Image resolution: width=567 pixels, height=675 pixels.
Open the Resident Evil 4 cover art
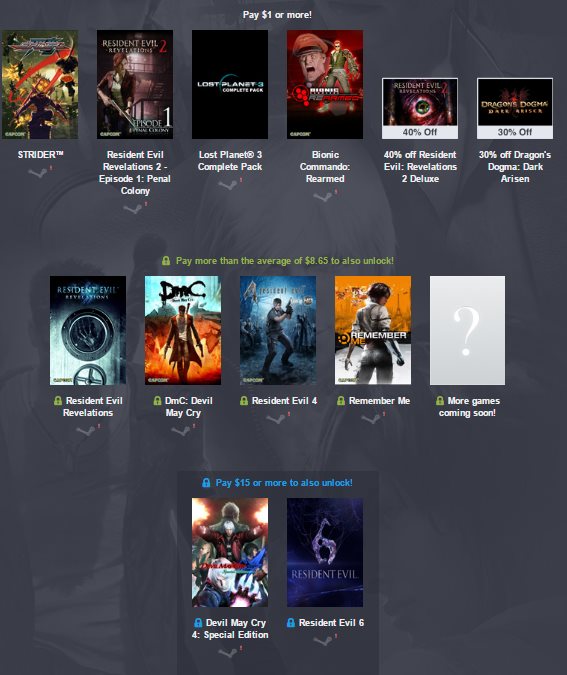pos(278,330)
